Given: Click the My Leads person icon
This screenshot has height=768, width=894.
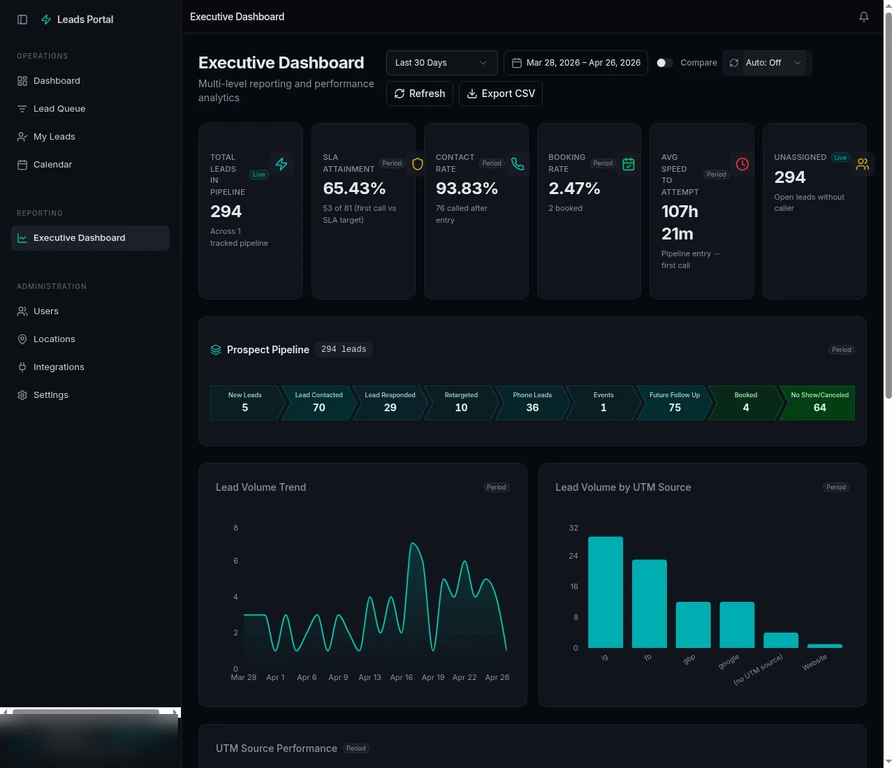Looking at the screenshot, I should 22,136.
